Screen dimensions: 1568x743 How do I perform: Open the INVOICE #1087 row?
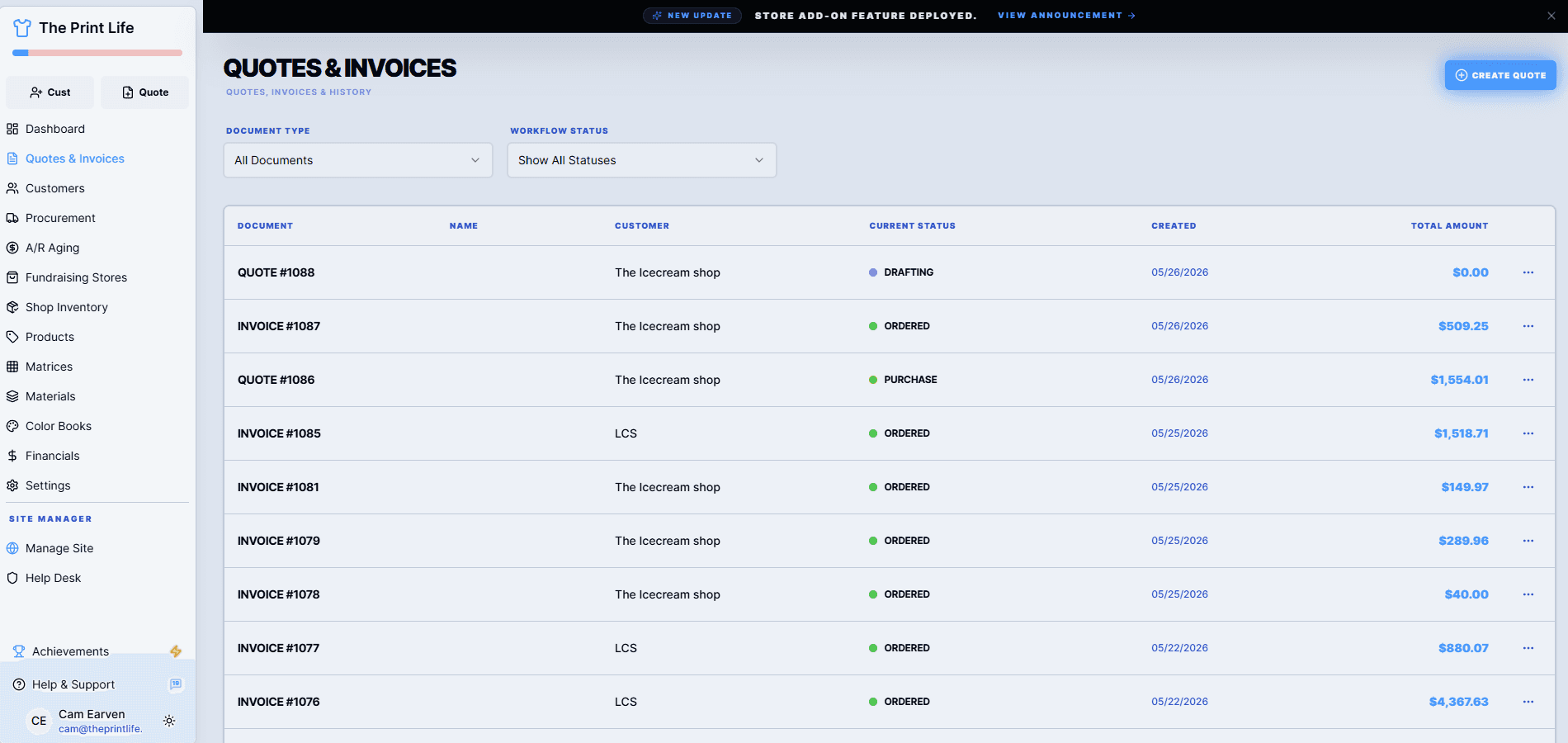click(x=890, y=326)
